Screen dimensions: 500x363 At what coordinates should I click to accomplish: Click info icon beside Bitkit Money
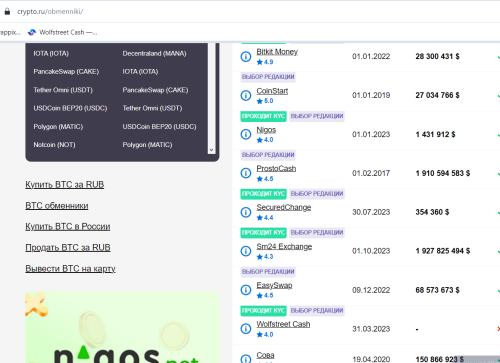coord(246,57)
